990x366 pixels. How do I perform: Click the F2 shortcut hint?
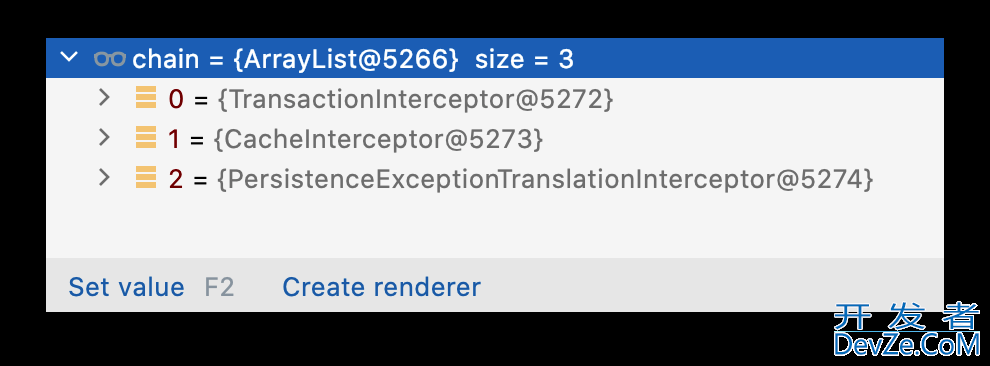220,287
